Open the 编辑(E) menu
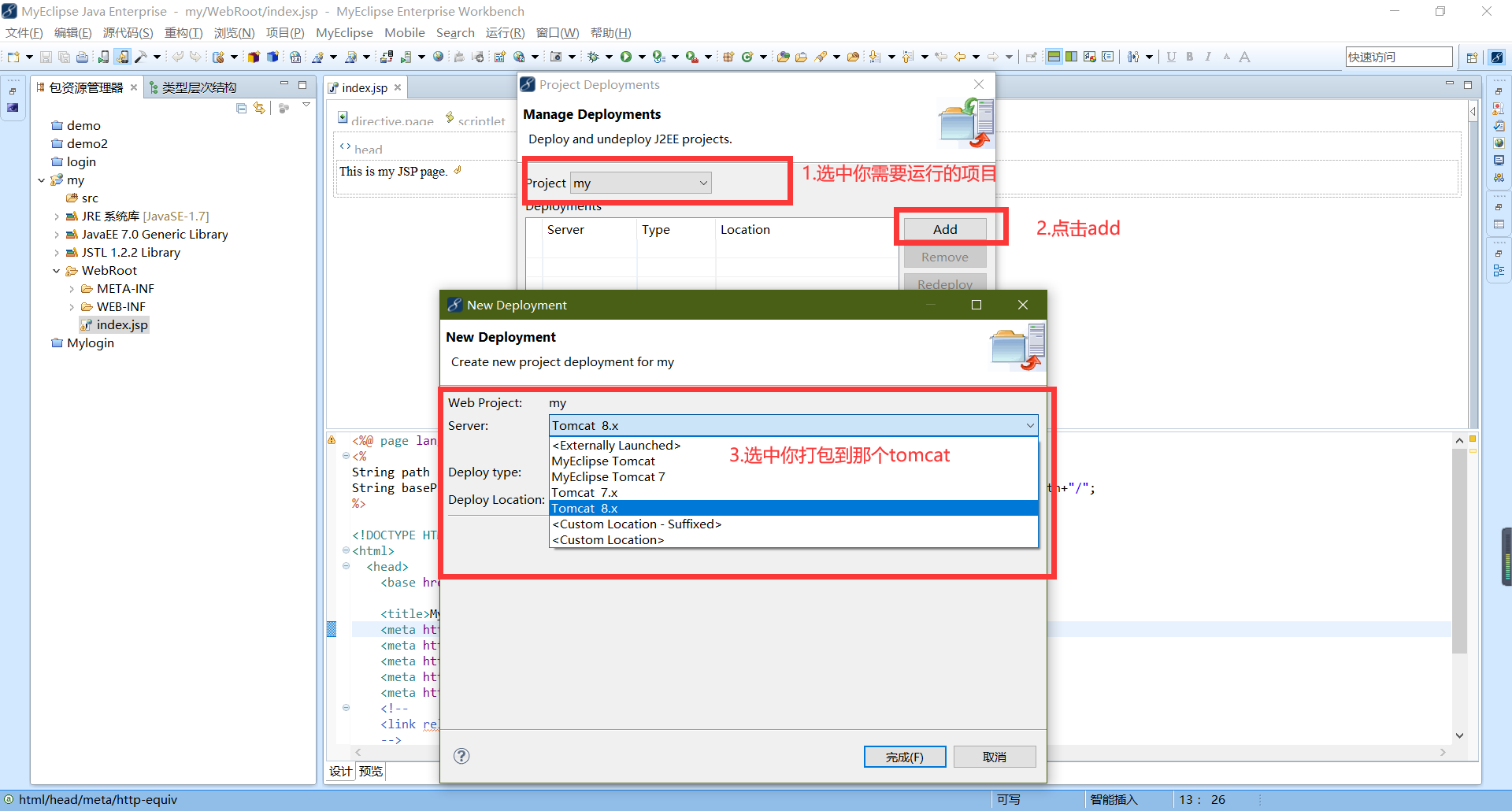1512x811 pixels. pos(72,33)
